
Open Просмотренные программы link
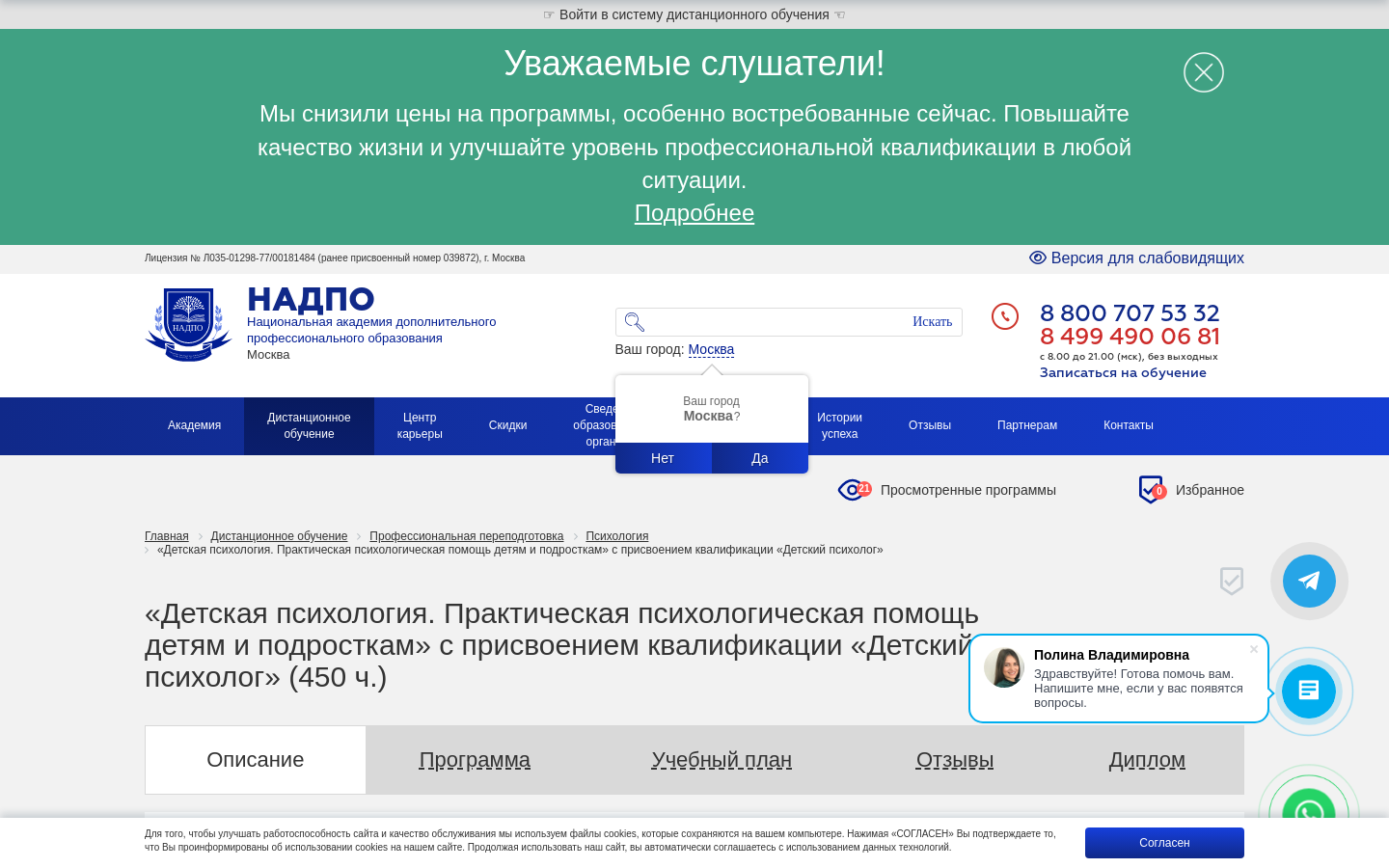pos(968,490)
